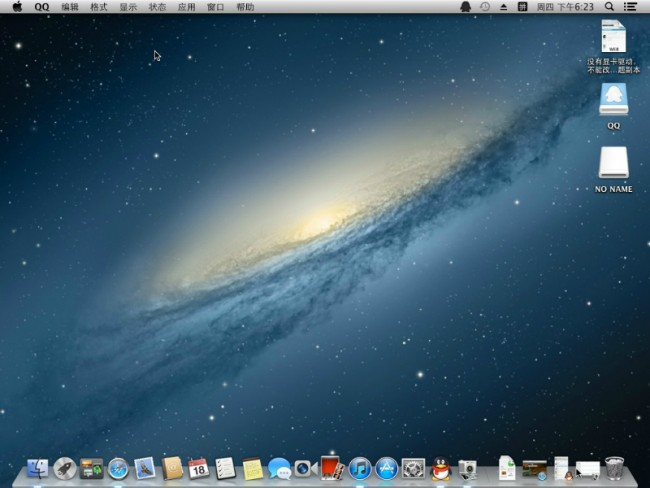Select the QQ disk image on desktop
The image size is (650, 488).
coord(613,99)
